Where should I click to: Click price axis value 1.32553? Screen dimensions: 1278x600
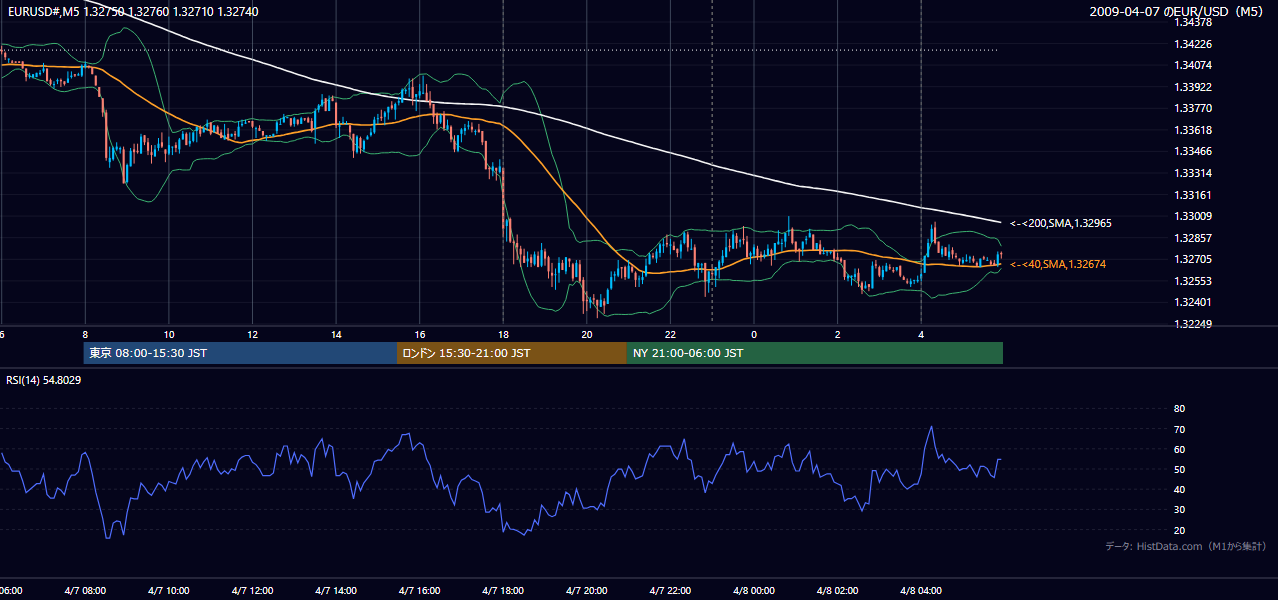click(x=1193, y=281)
